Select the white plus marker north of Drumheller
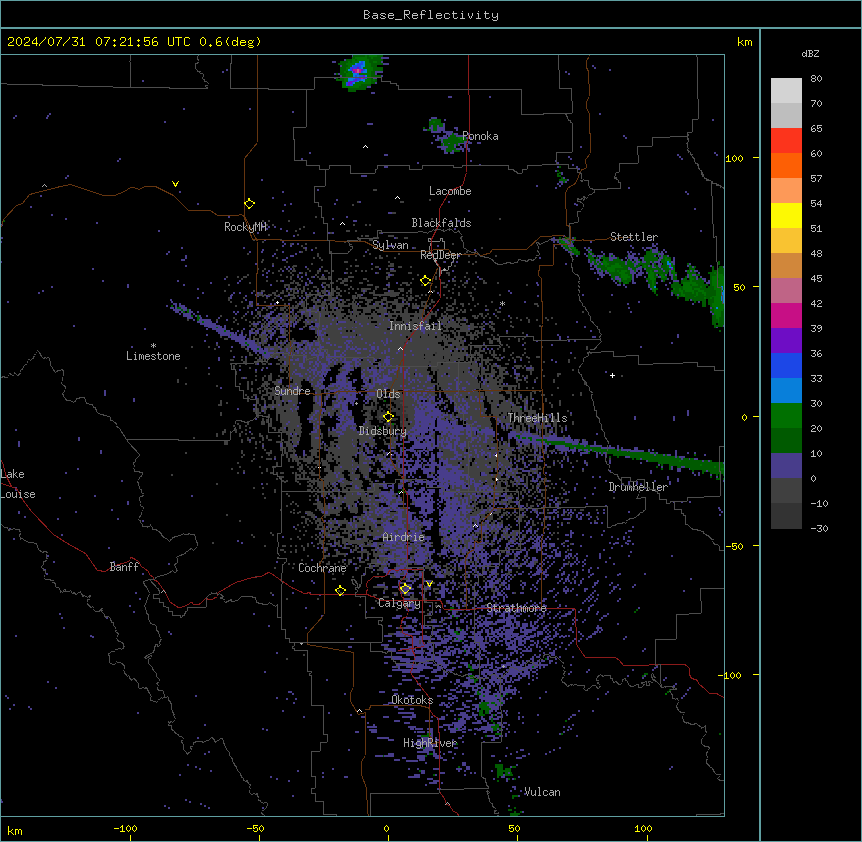Screen dimensions: 862x842 click(x=612, y=375)
